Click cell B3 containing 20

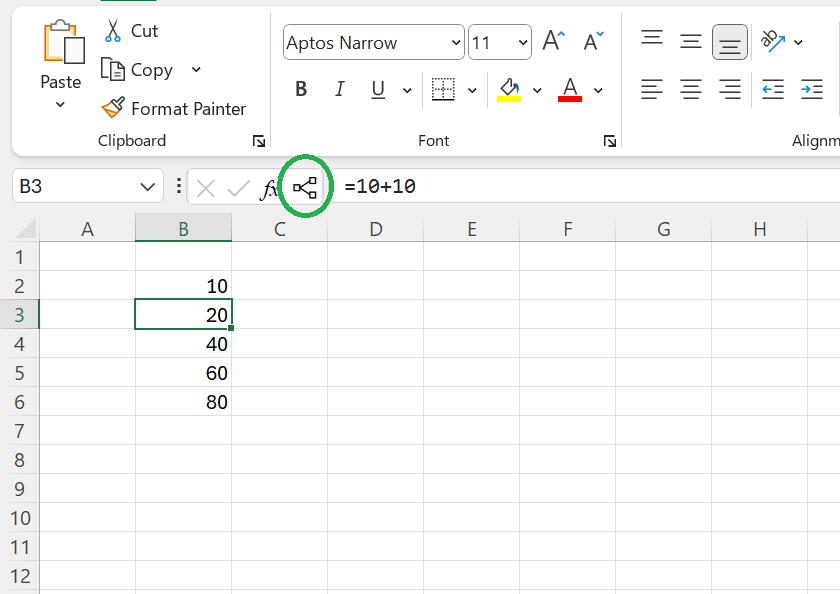pos(183,314)
